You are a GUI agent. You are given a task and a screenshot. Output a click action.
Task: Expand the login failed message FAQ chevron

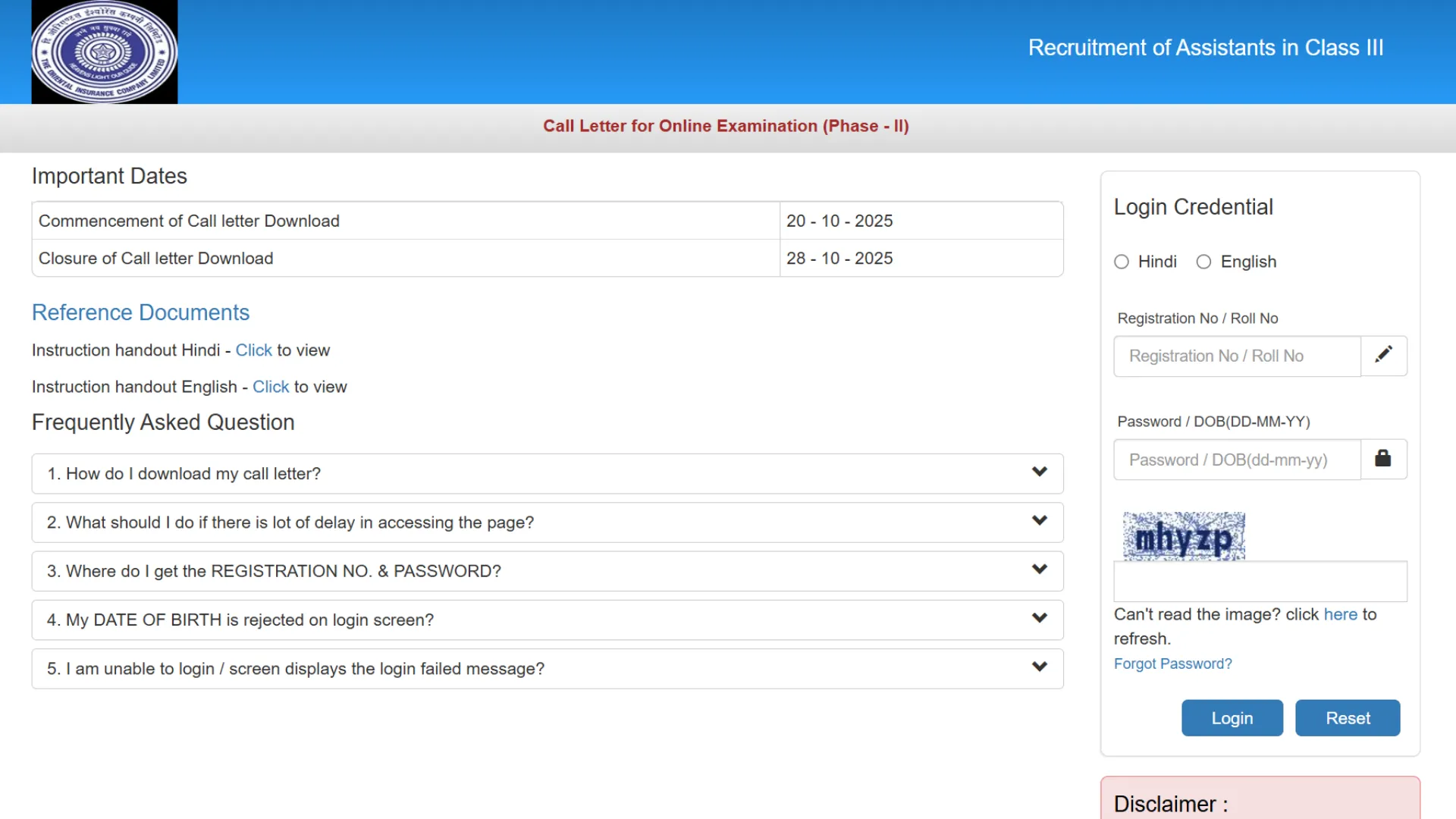[x=1039, y=667]
